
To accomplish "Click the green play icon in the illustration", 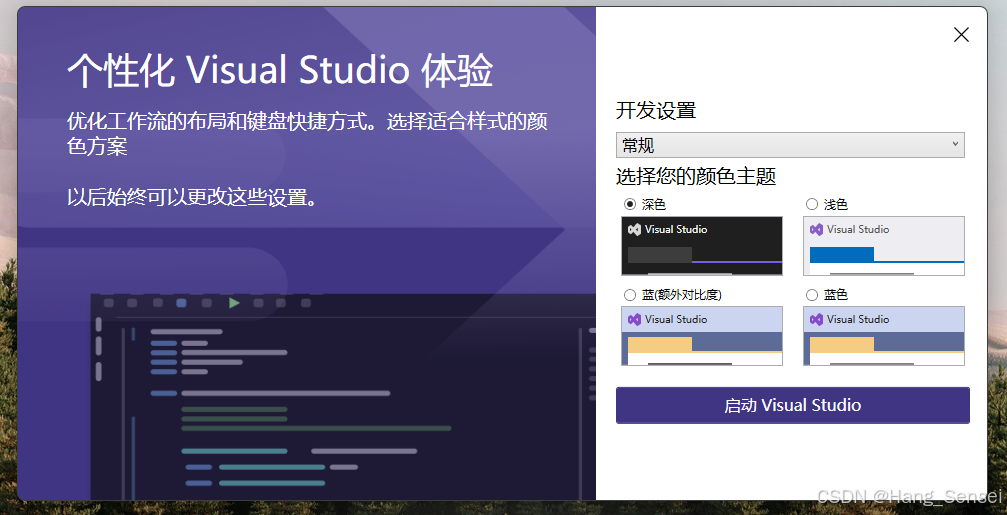I will coord(234,302).
